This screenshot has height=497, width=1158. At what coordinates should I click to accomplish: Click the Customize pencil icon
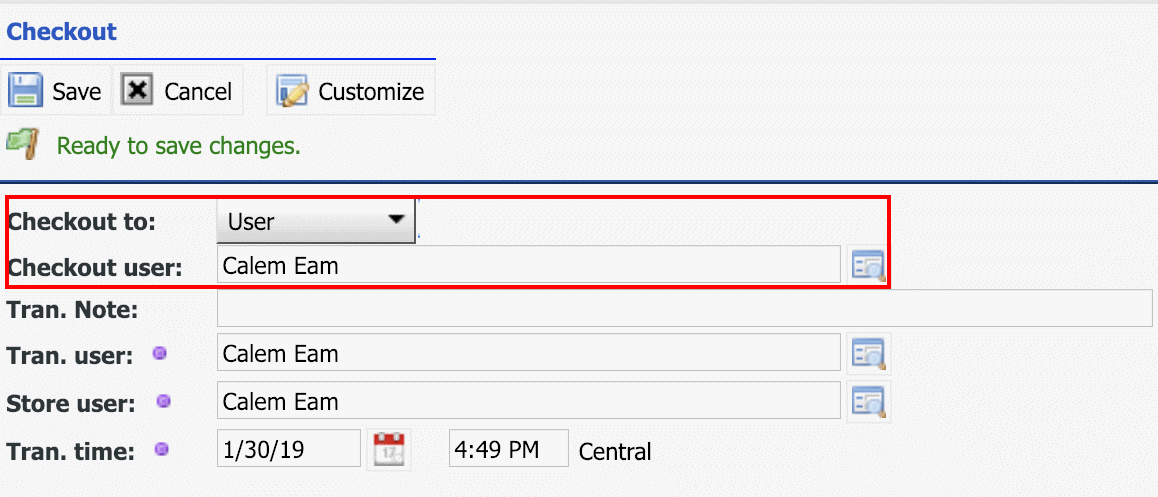pyautogui.click(x=292, y=91)
